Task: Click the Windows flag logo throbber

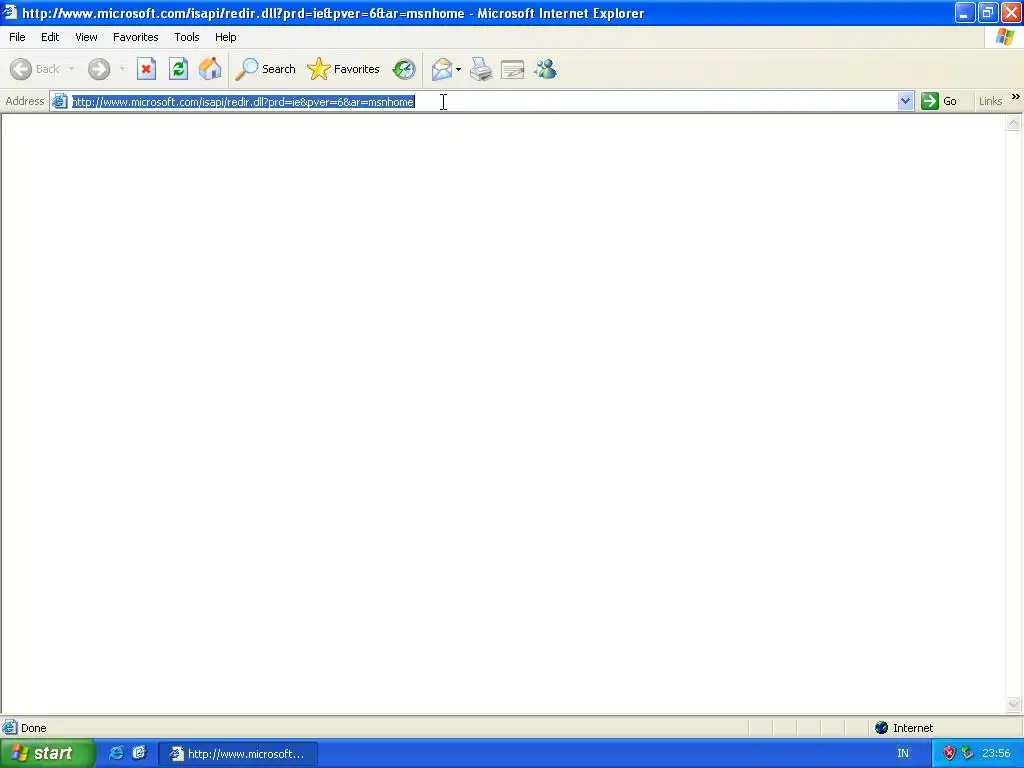Action: pyautogui.click(x=1004, y=37)
